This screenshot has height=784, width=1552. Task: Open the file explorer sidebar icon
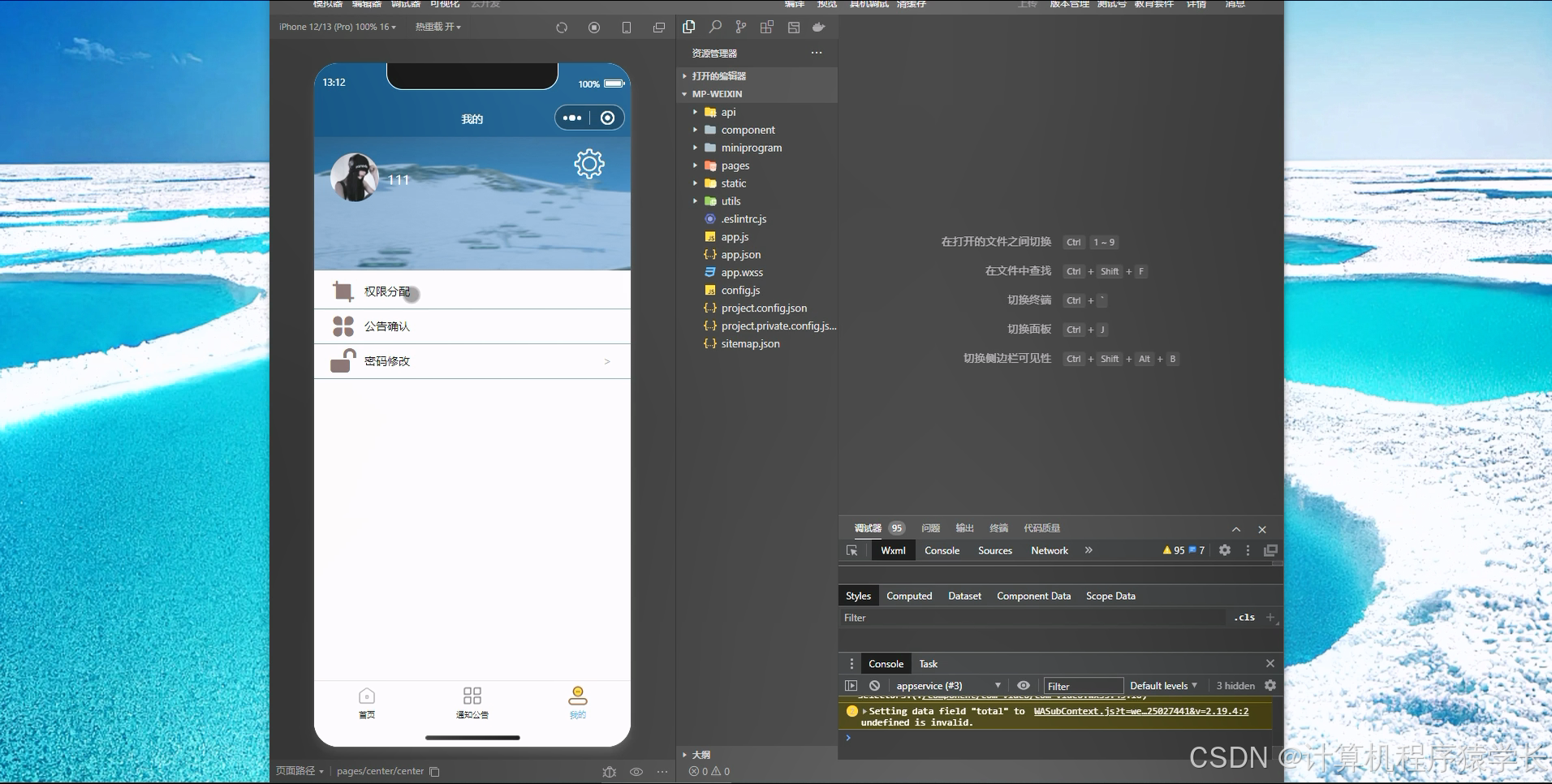[689, 27]
